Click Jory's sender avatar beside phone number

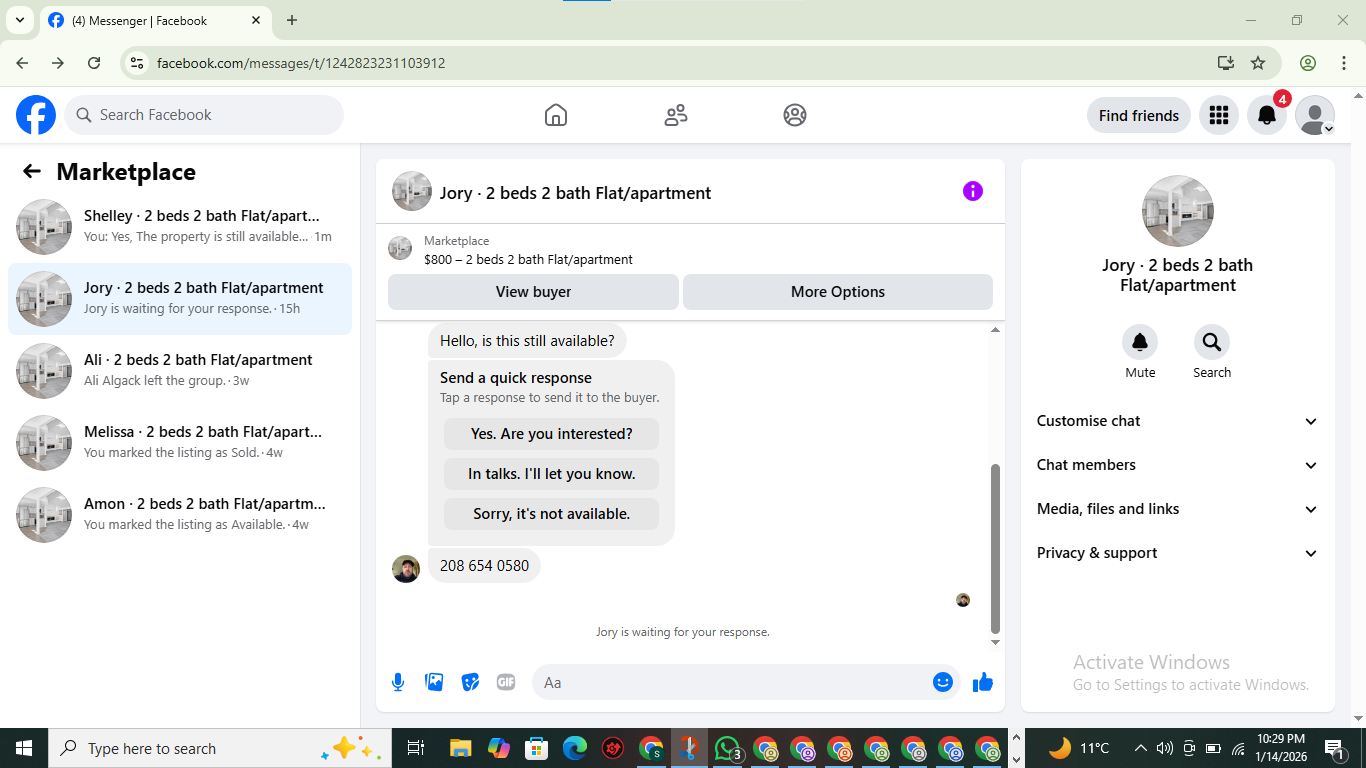pos(406,569)
